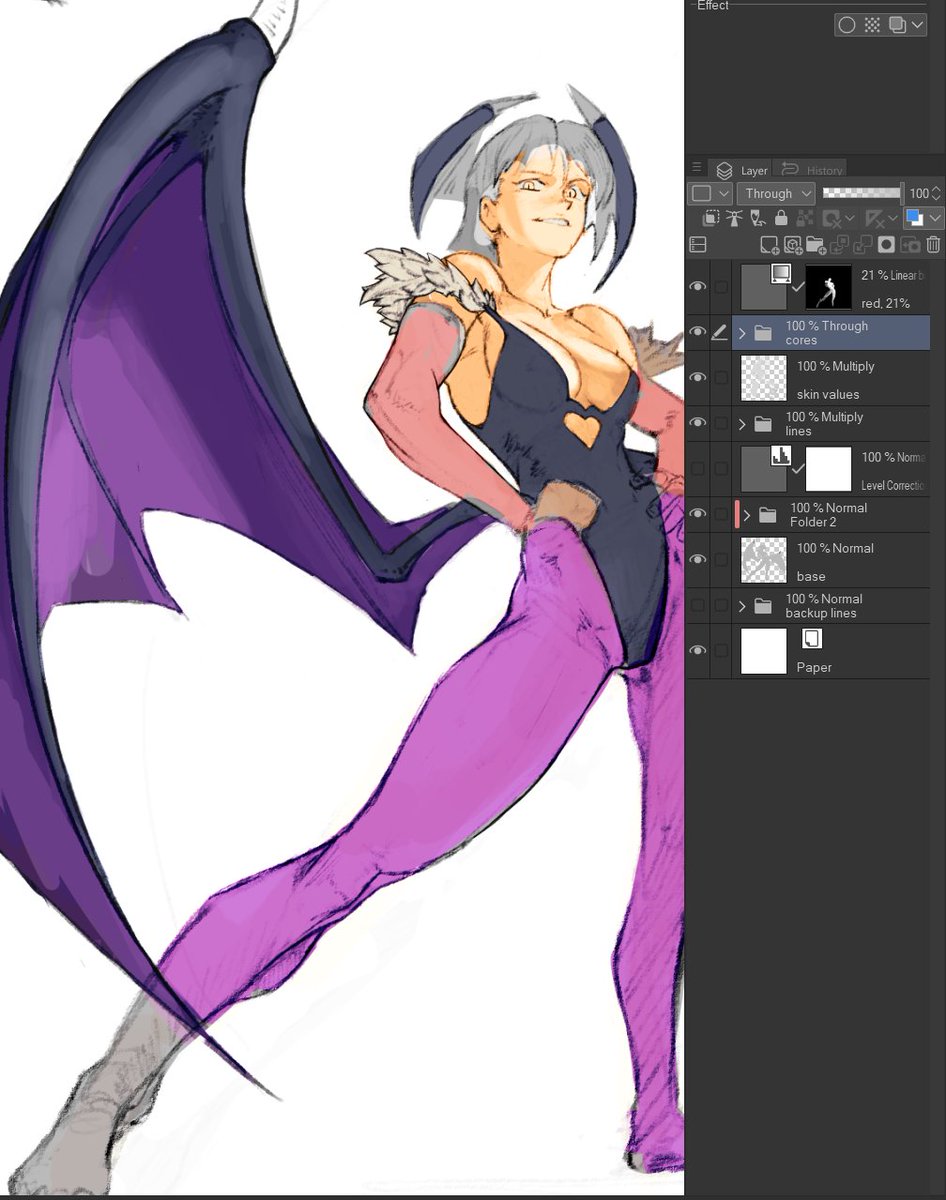Toggle Clip to Layer Below icon

(x=710, y=218)
